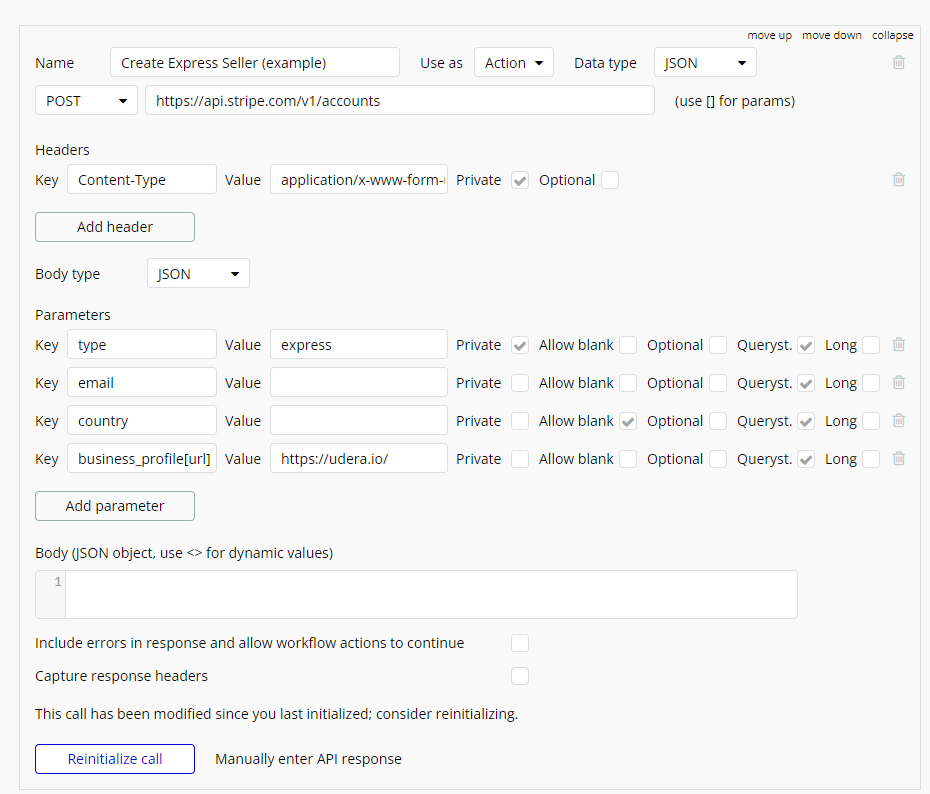Delete the API call using top trash icon

(x=899, y=62)
